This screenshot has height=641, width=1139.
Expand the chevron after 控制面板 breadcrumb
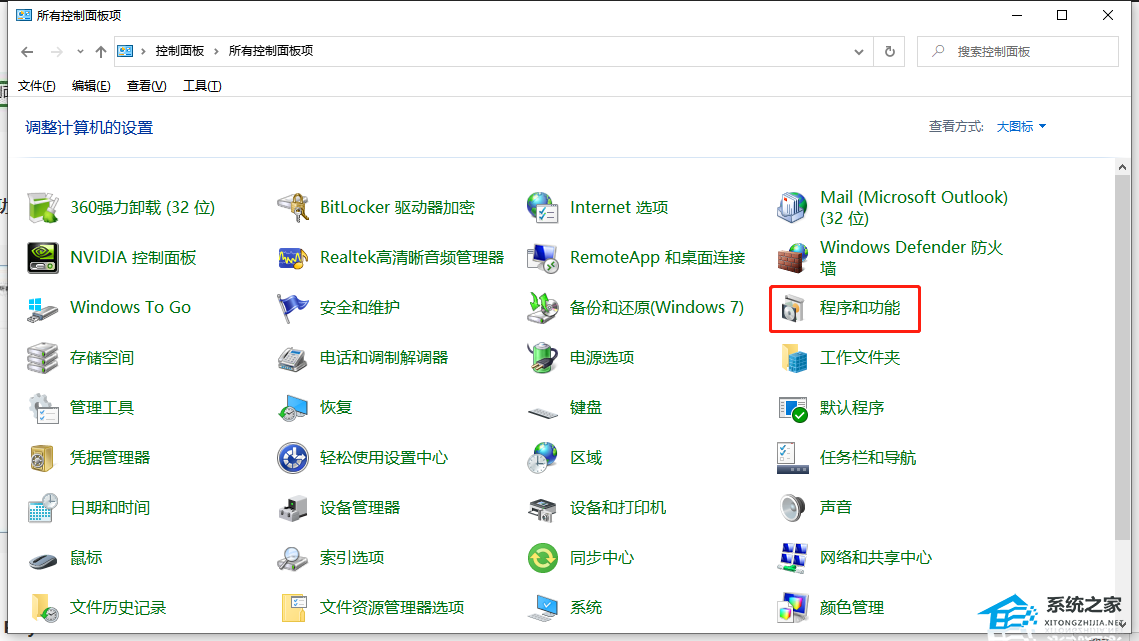pos(216,51)
